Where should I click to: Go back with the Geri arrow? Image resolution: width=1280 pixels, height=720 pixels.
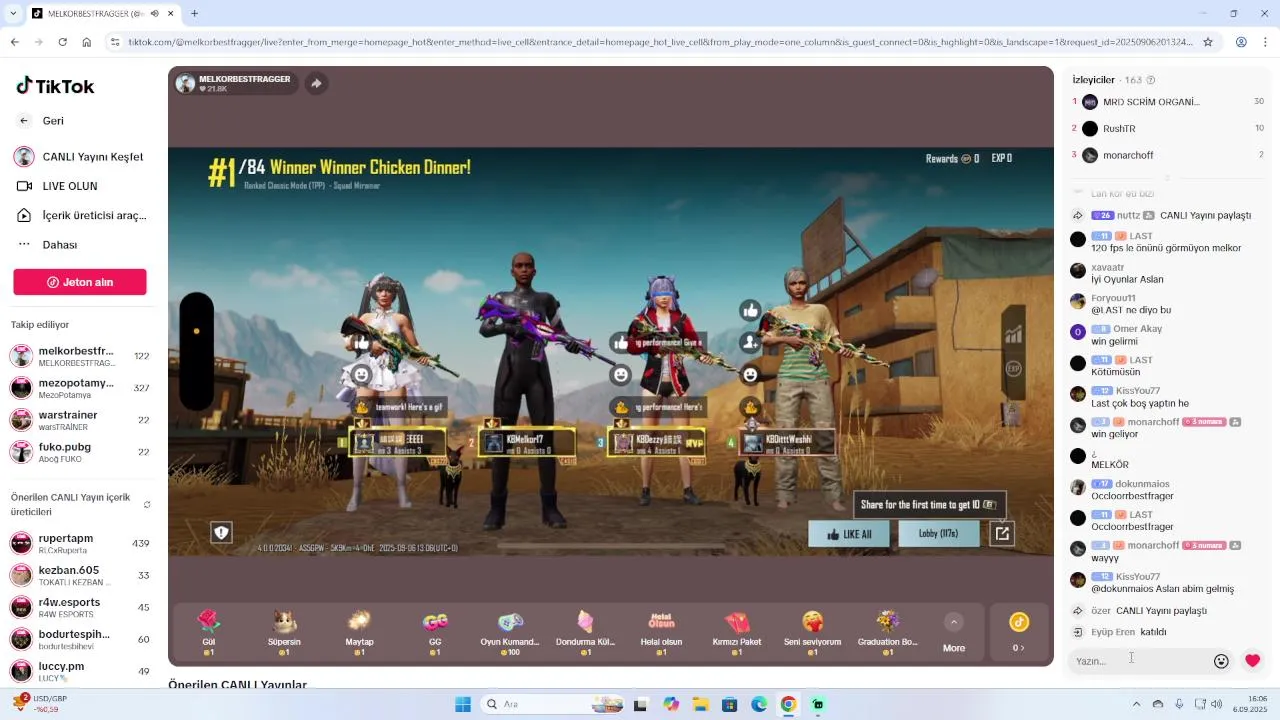click(24, 121)
